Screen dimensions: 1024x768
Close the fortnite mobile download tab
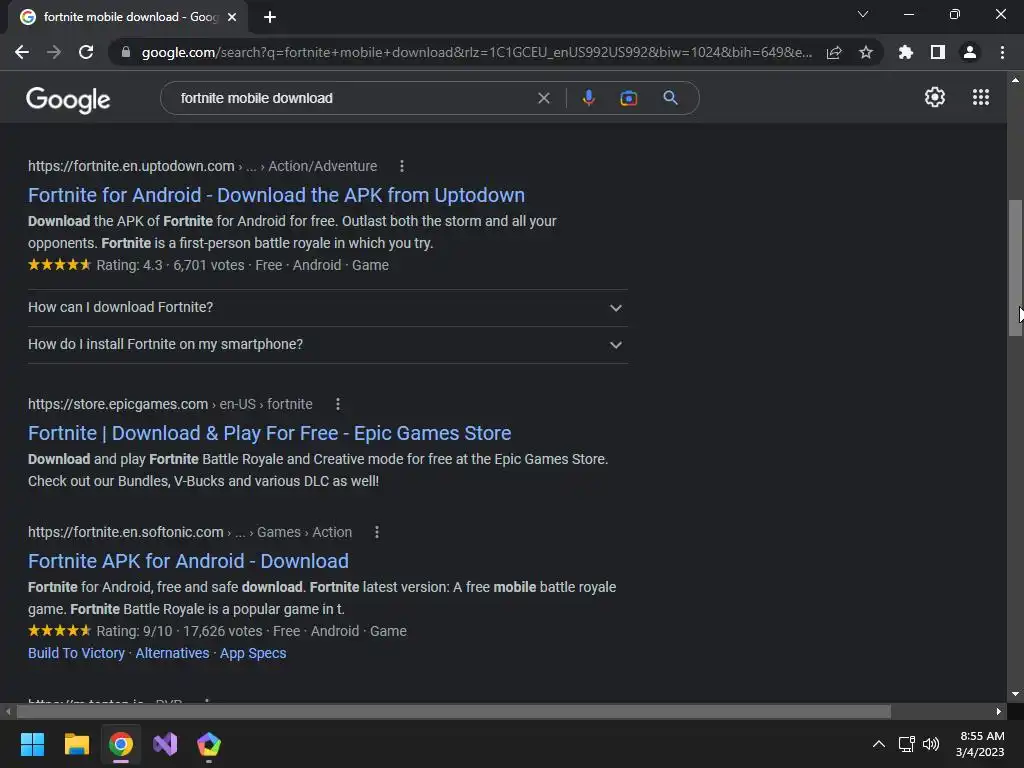(x=232, y=17)
